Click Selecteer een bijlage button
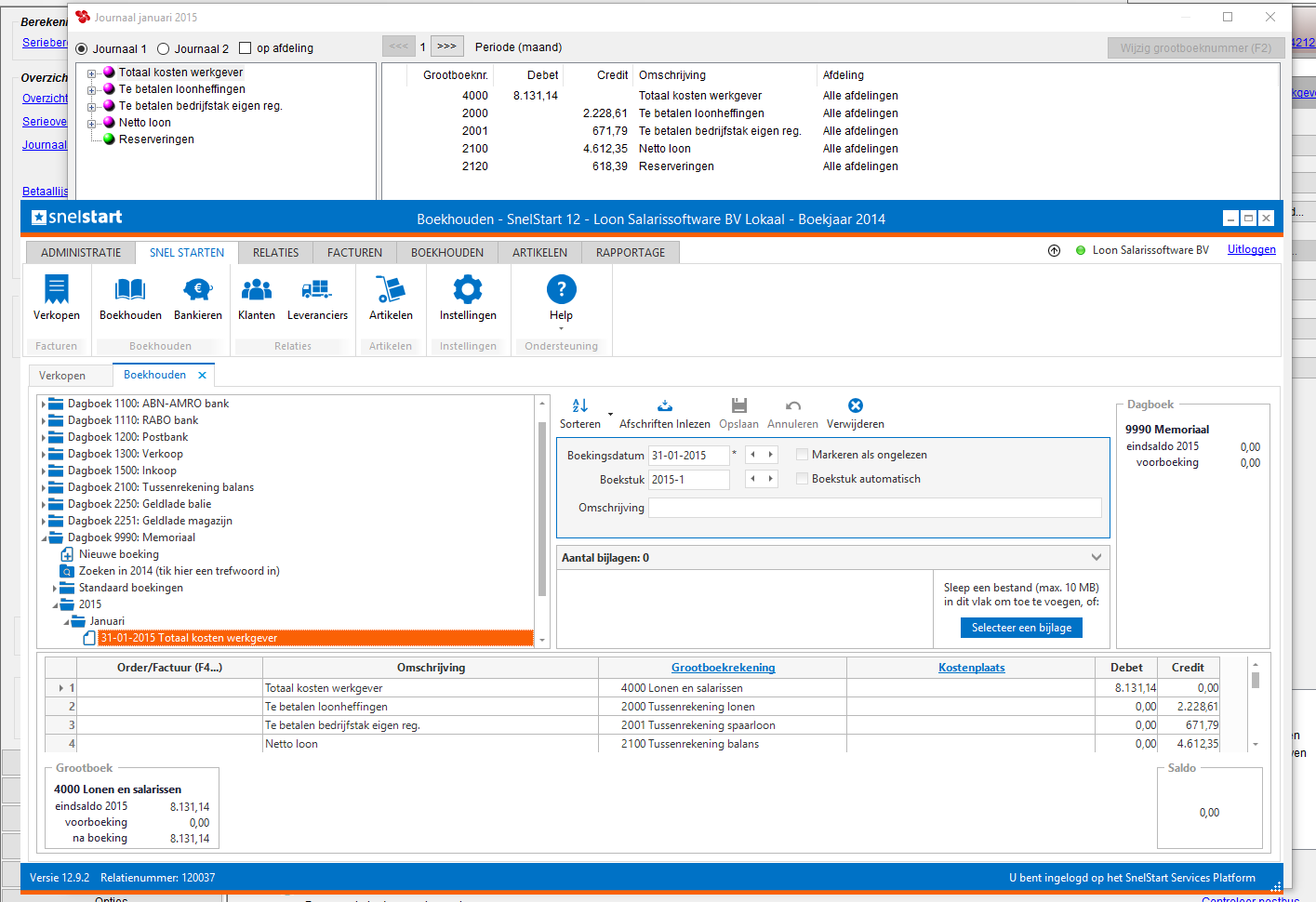1316x902 pixels. click(1021, 628)
